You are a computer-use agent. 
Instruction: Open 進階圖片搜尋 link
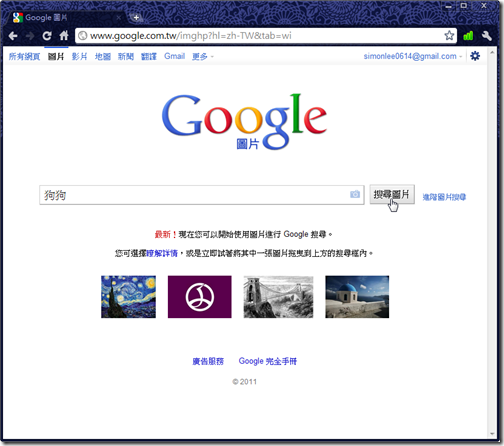(444, 197)
